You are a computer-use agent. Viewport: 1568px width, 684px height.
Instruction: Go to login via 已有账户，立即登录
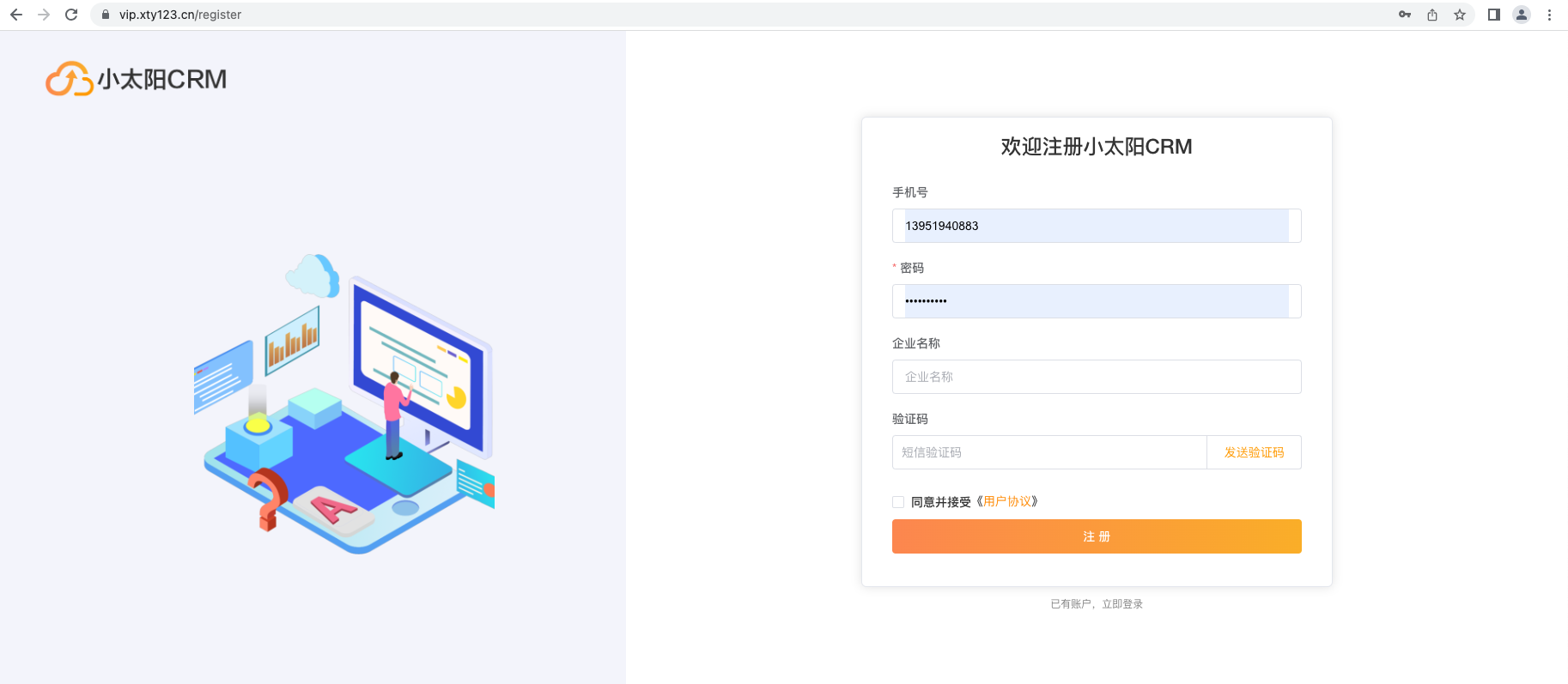pos(1097,604)
